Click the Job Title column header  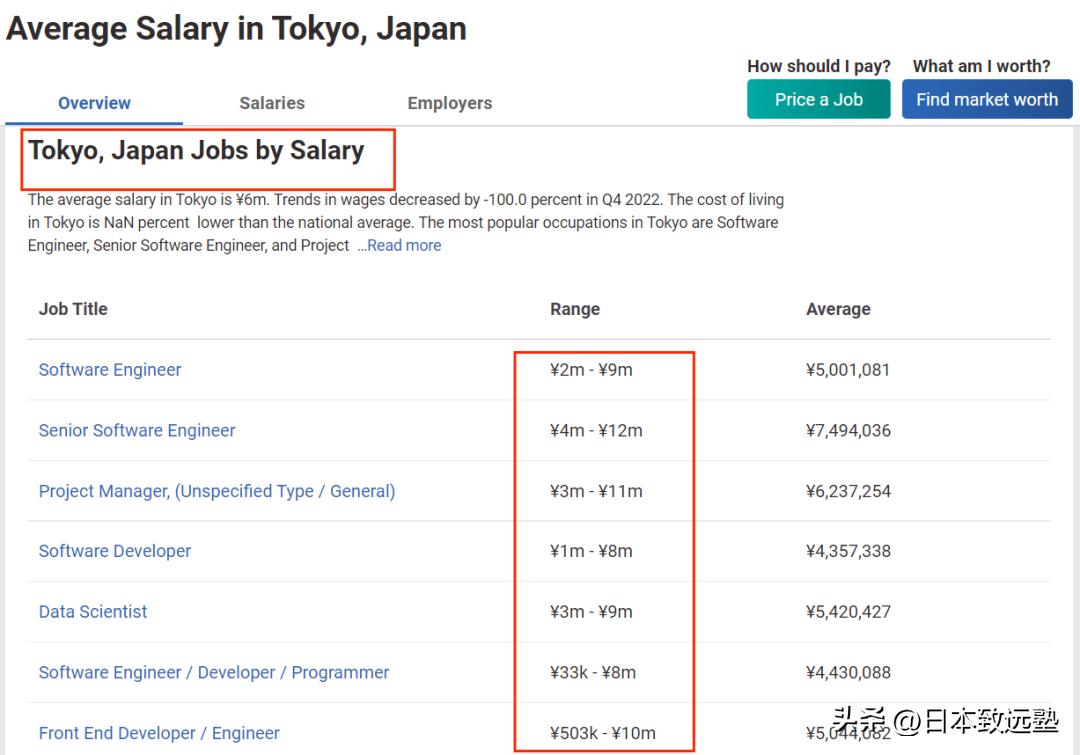click(x=72, y=309)
